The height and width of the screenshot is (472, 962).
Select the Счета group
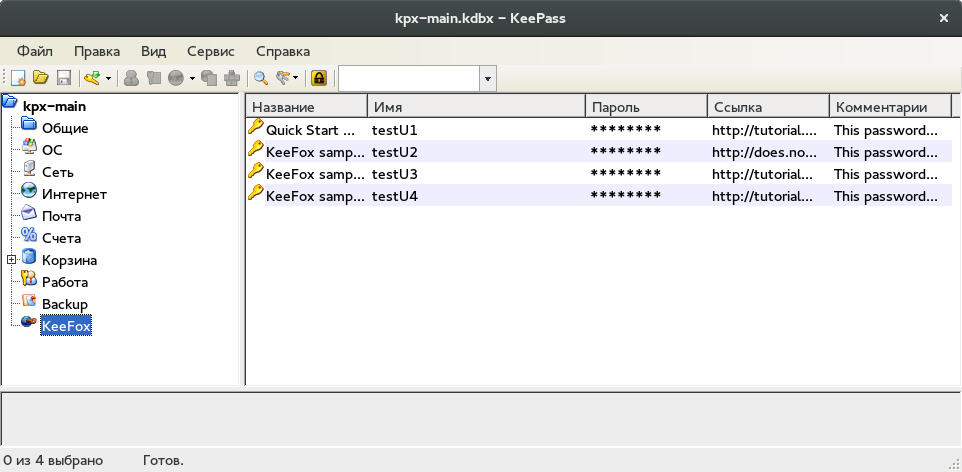(61, 239)
